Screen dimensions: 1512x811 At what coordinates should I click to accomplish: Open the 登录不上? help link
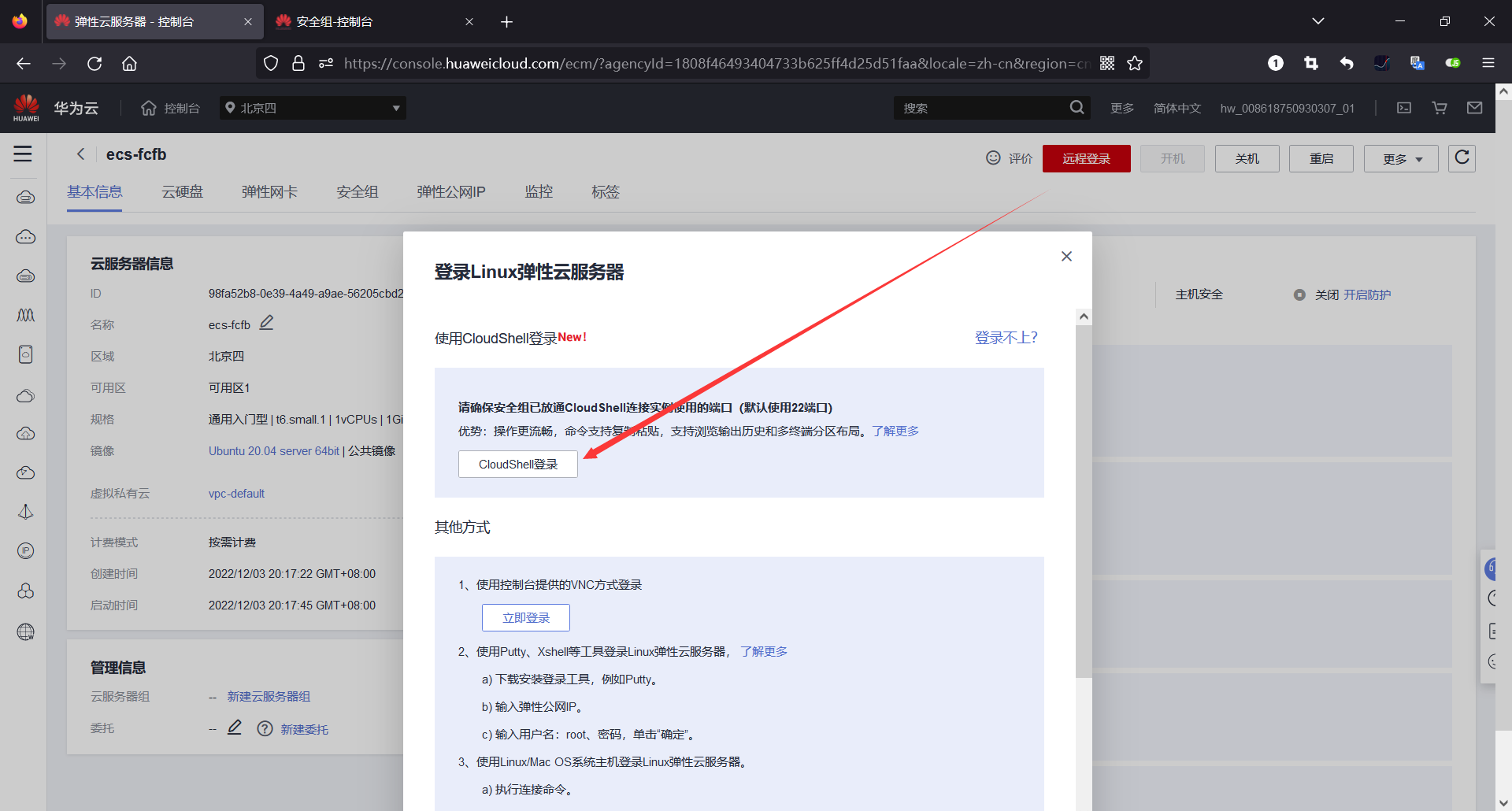[x=1006, y=337]
